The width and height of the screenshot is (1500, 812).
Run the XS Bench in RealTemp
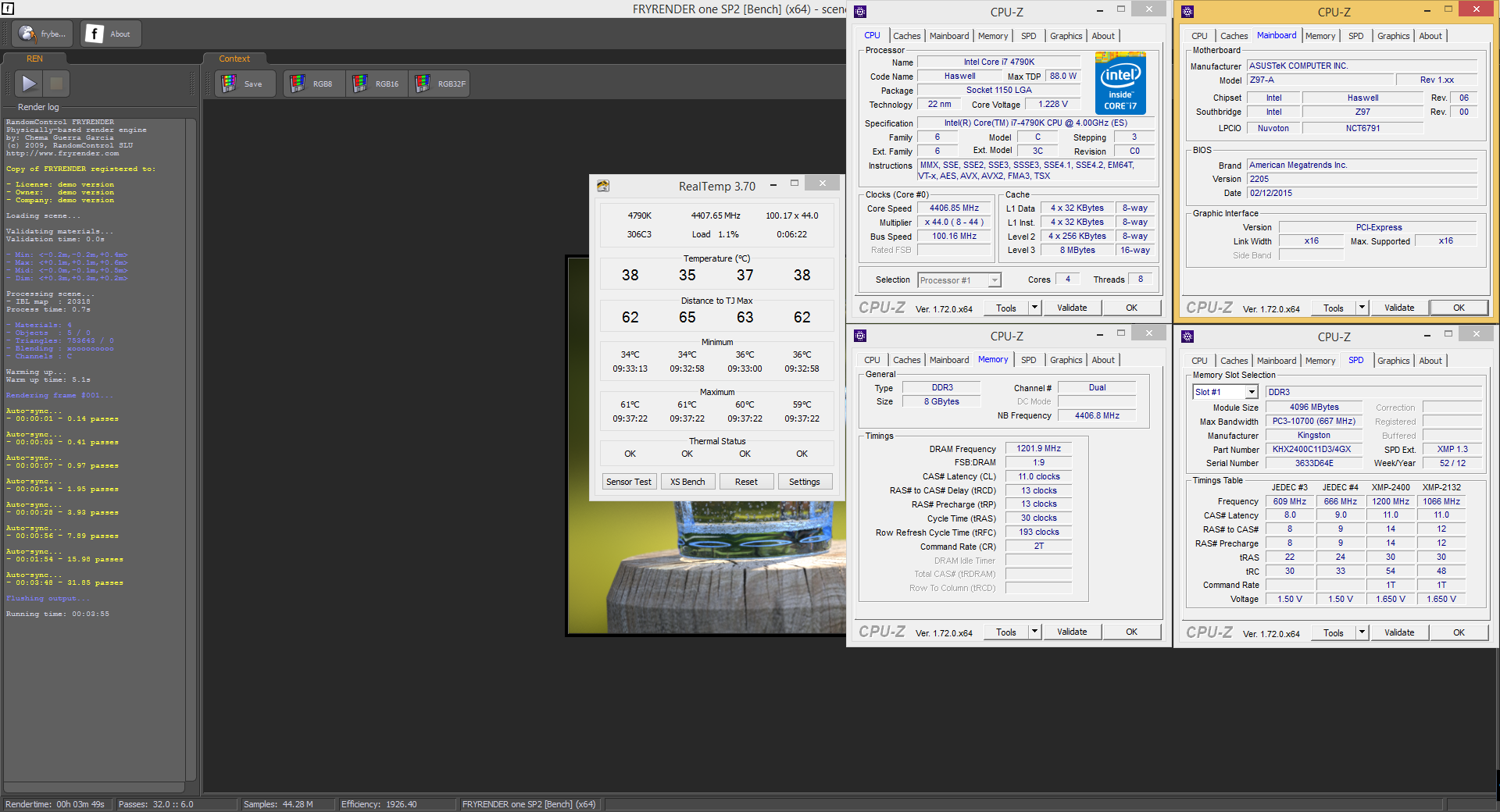(x=687, y=482)
